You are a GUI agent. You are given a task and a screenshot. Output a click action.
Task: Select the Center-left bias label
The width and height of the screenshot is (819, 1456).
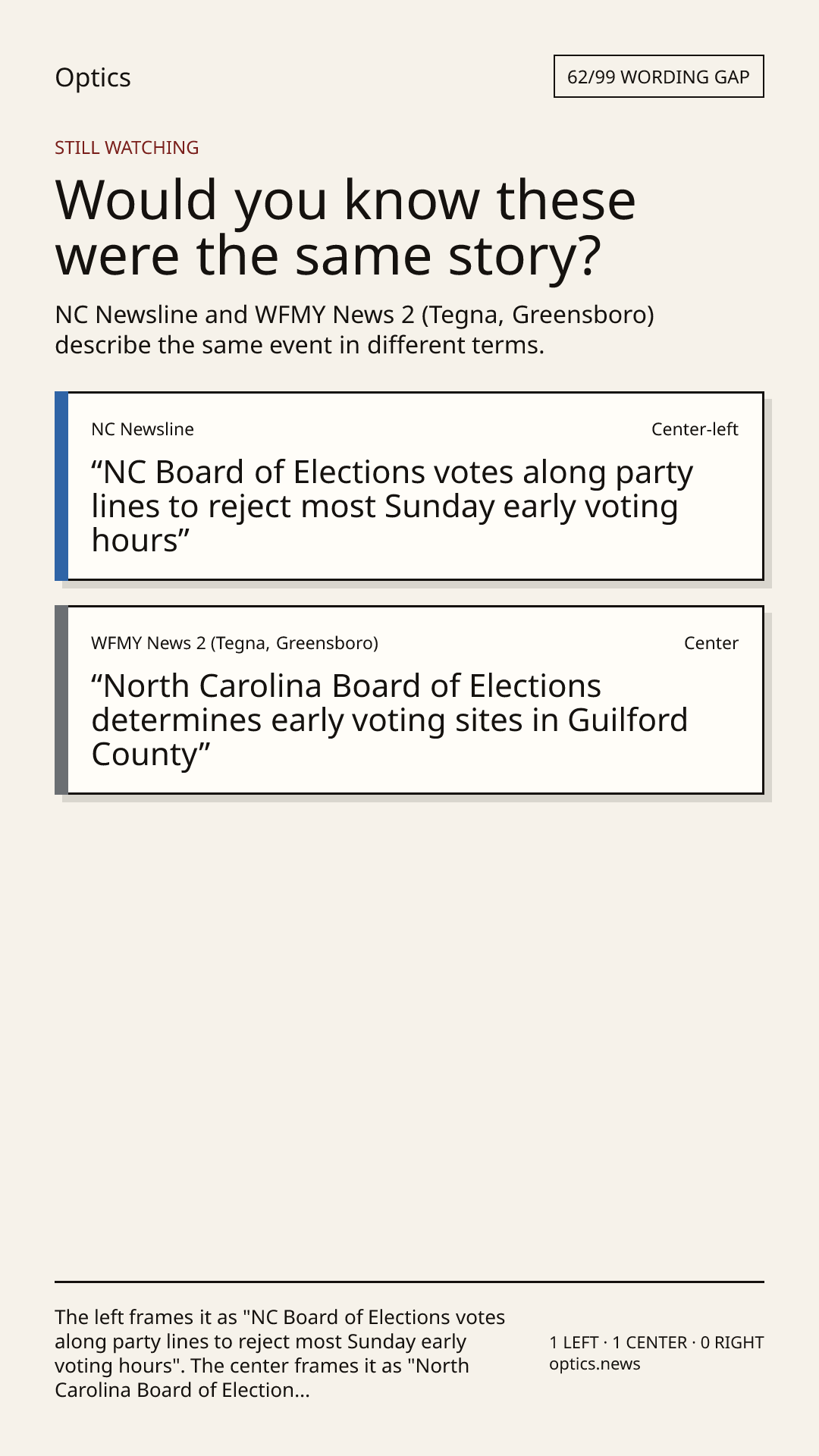[695, 429]
